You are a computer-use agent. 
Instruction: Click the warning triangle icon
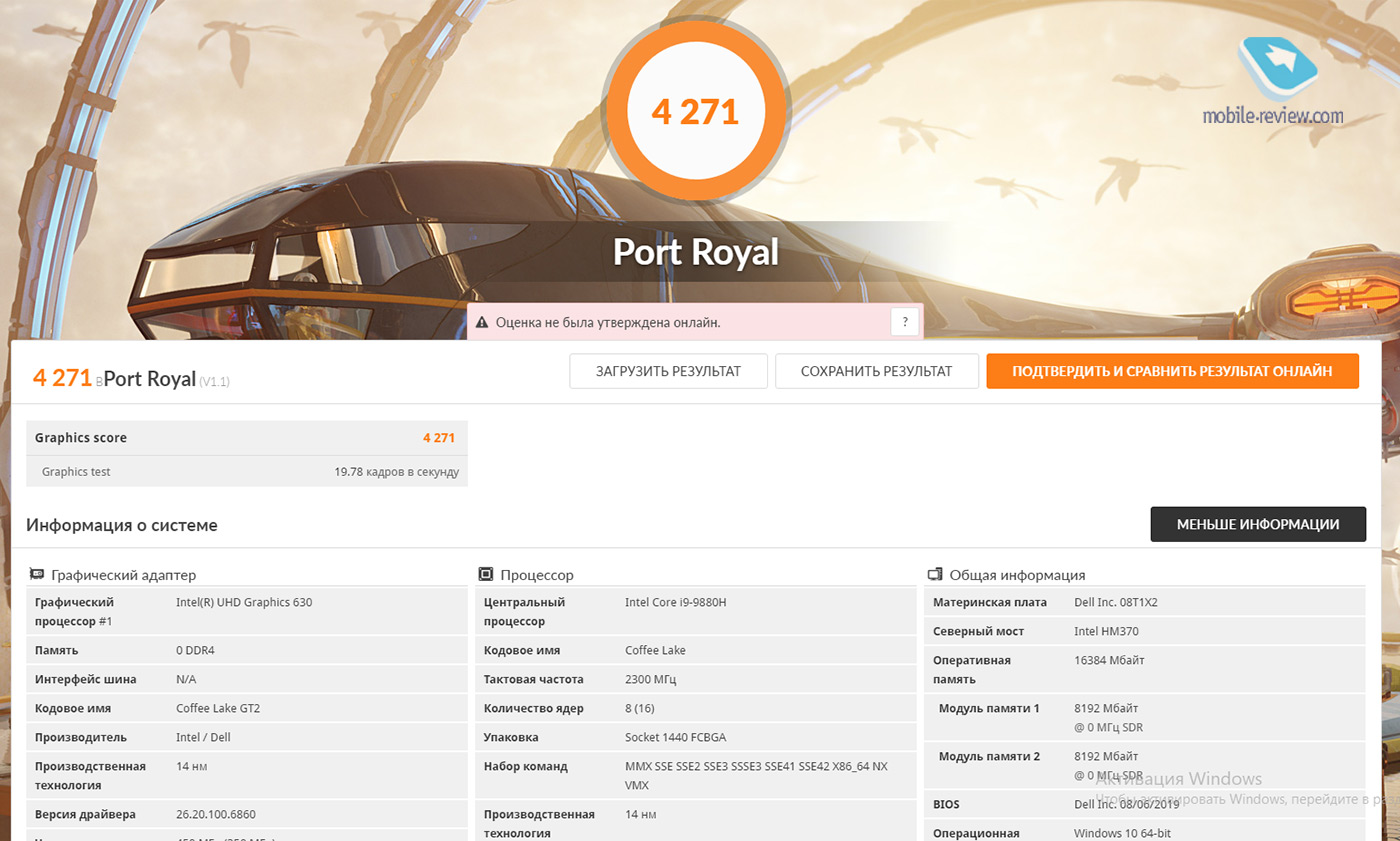pos(481,323)
